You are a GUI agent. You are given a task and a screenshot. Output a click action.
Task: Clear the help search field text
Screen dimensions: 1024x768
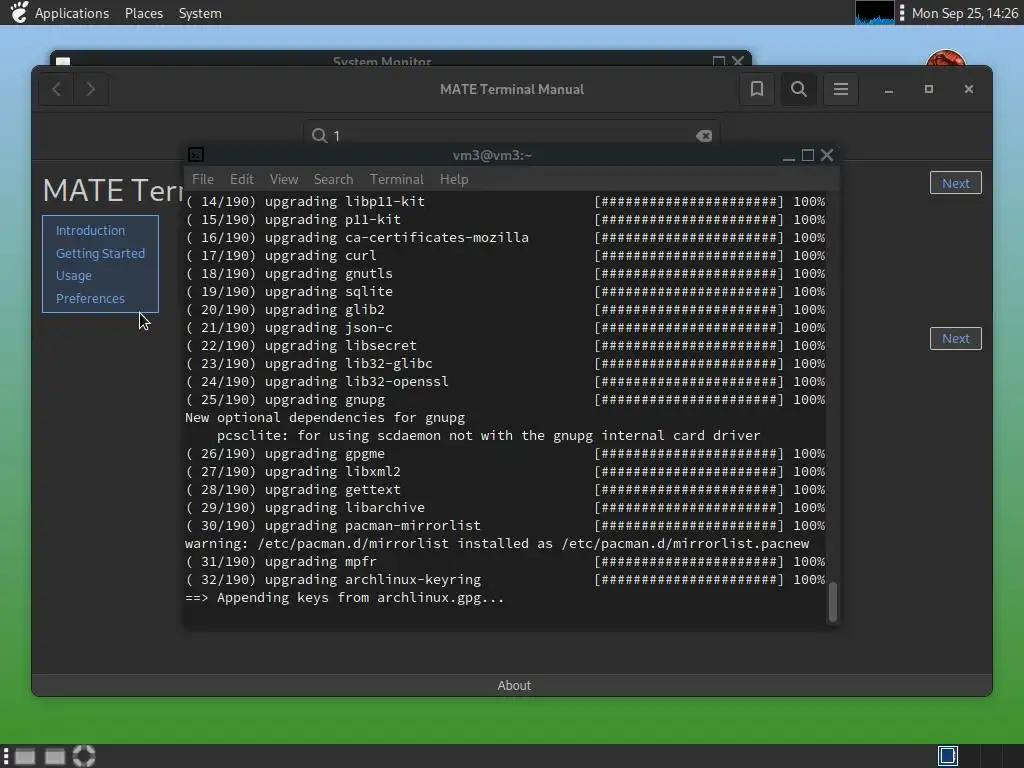[704, 136]
